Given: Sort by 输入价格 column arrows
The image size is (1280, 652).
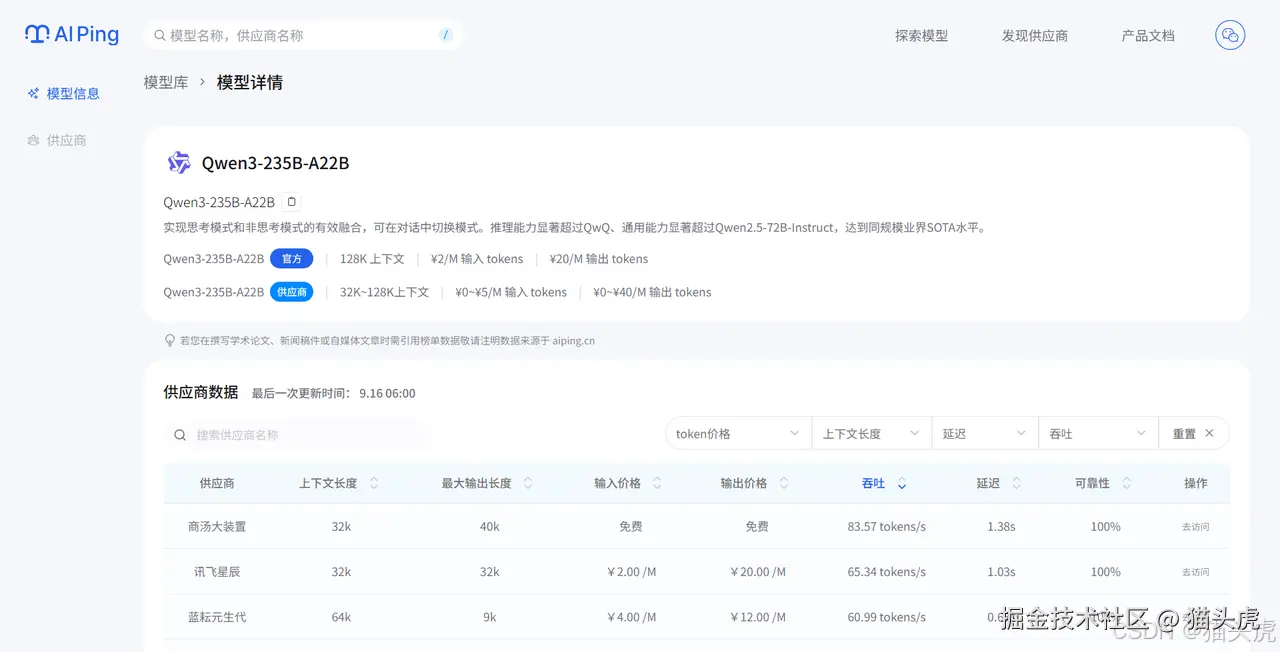Looking at the screenshot, I should 657,483.
